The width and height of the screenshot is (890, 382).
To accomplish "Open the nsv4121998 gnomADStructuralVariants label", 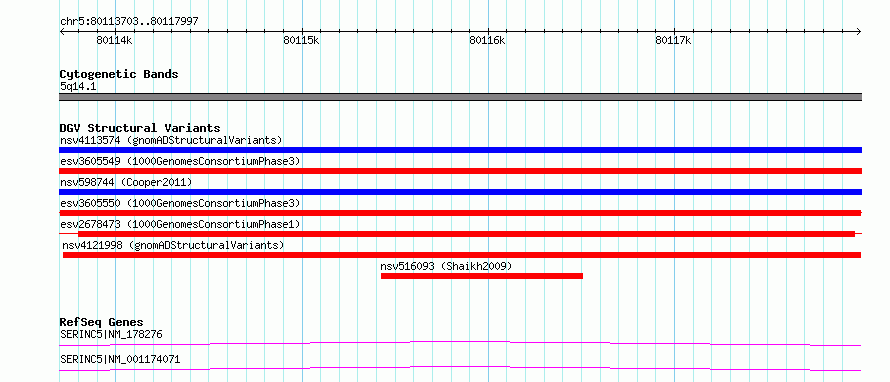I will pos(173,245).
